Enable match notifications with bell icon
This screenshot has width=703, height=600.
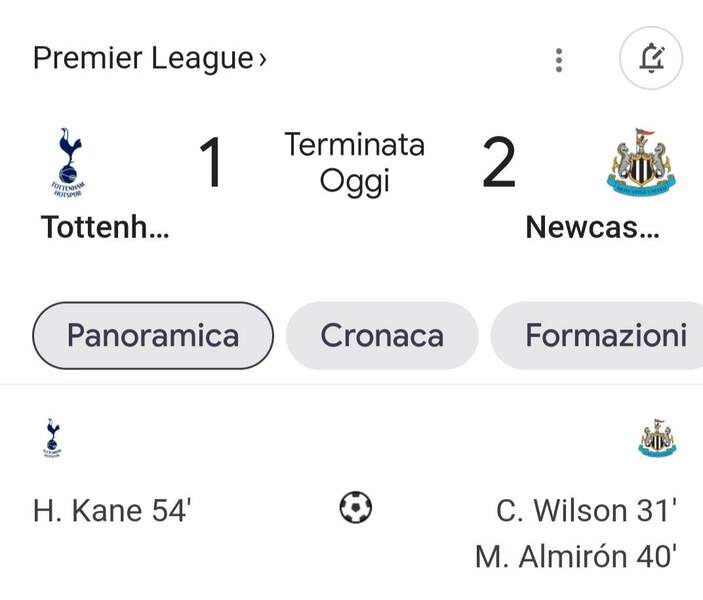[651, 58]
